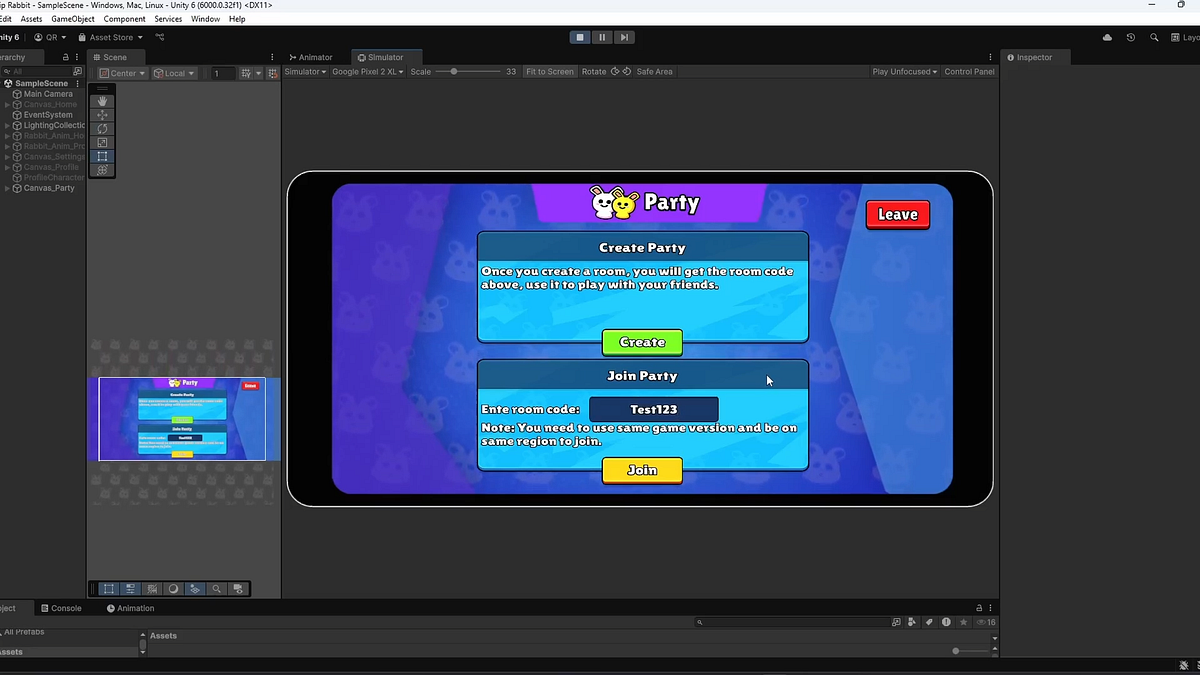Pause play mode with the pause control
This screenshot has width=1200, height=675.
[x=601, y=37]
